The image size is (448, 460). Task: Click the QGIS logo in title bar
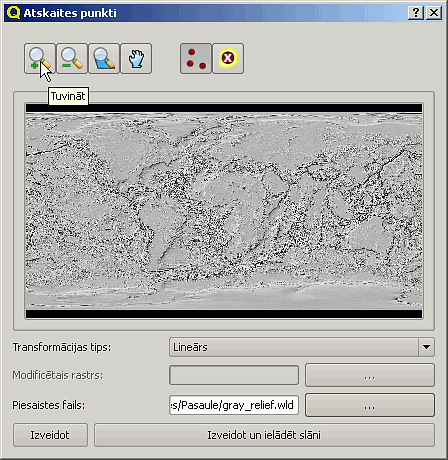click(13, 13)
